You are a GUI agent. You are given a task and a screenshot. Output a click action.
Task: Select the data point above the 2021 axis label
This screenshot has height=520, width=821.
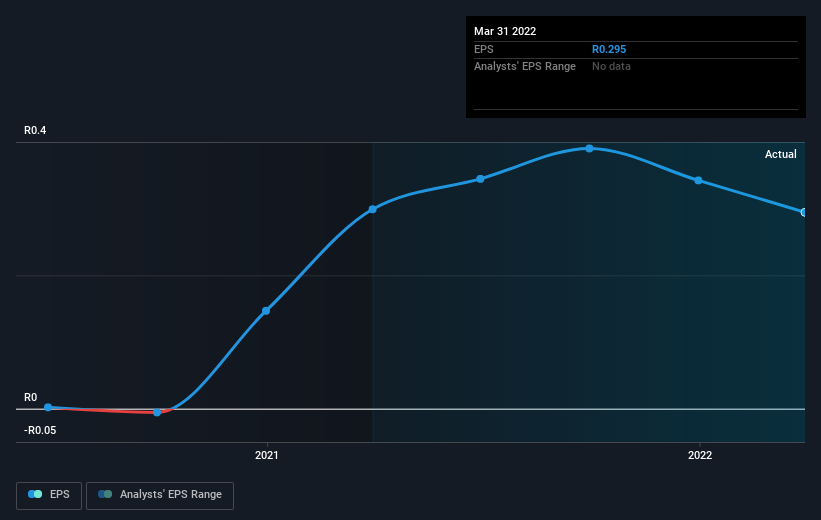pyautogui.click(x=266, y=311)
